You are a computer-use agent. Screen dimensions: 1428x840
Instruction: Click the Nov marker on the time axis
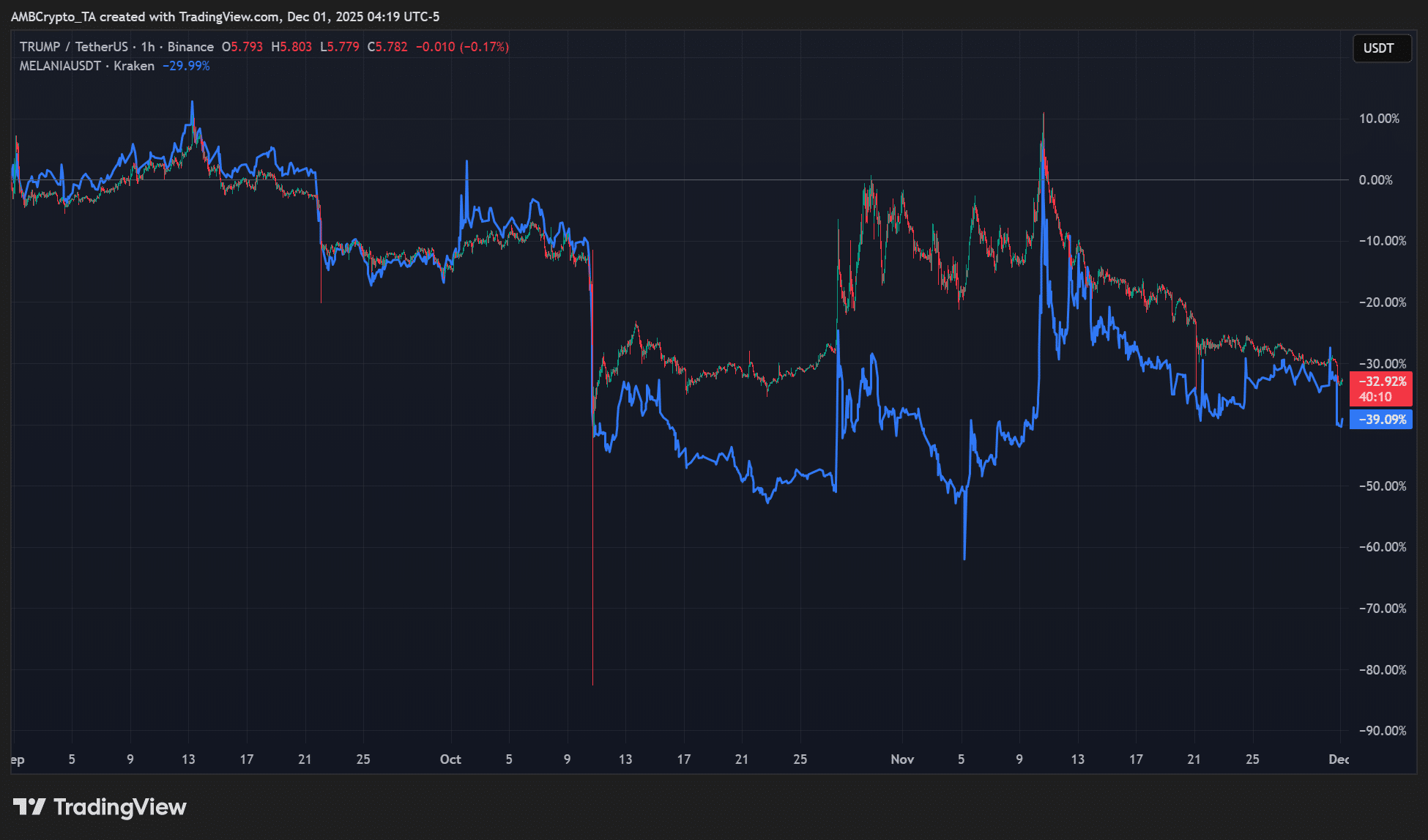pyautogui.click(x=902, y=759)
